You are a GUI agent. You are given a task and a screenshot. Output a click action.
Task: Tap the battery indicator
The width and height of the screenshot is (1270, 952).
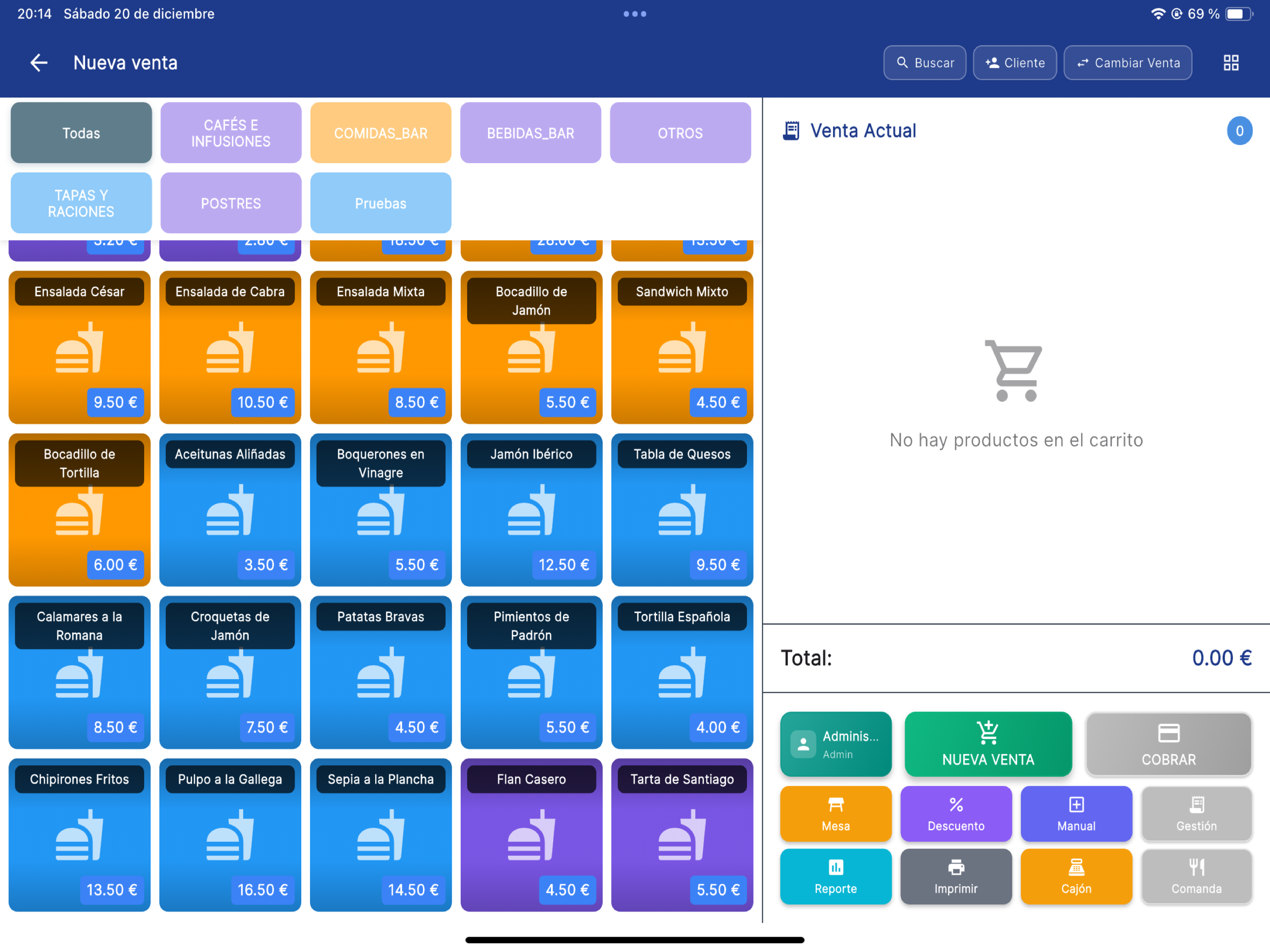[1239, 14]
